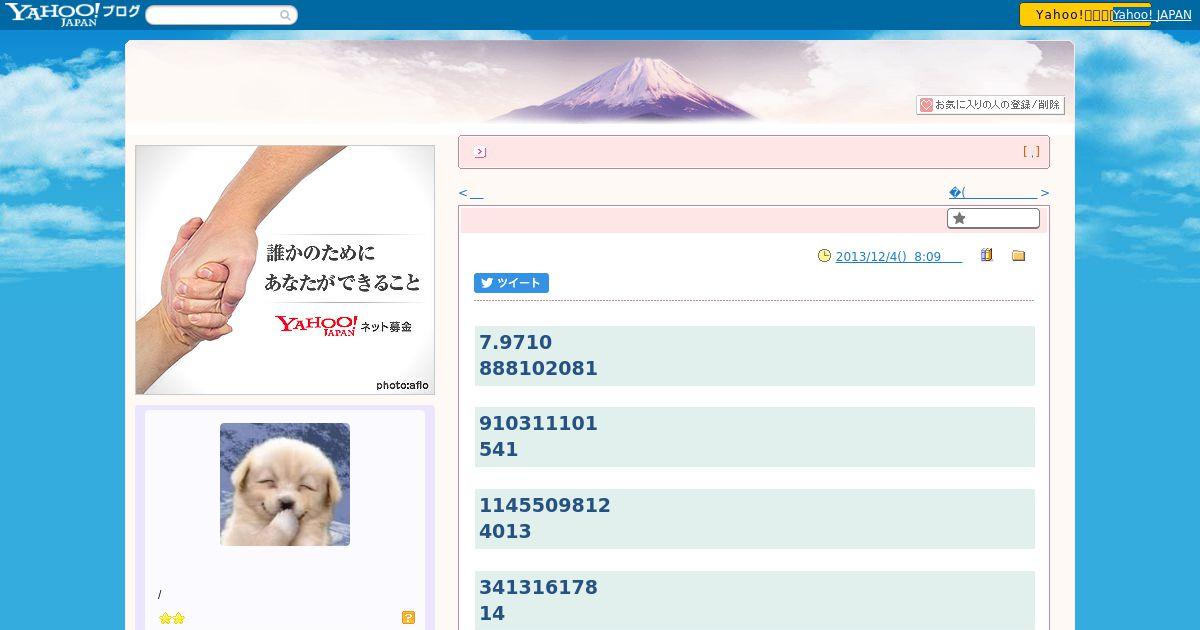Click the yellow Yahoo! button
Viewport: 1200px width, 630px height.
coord(1066,14)
